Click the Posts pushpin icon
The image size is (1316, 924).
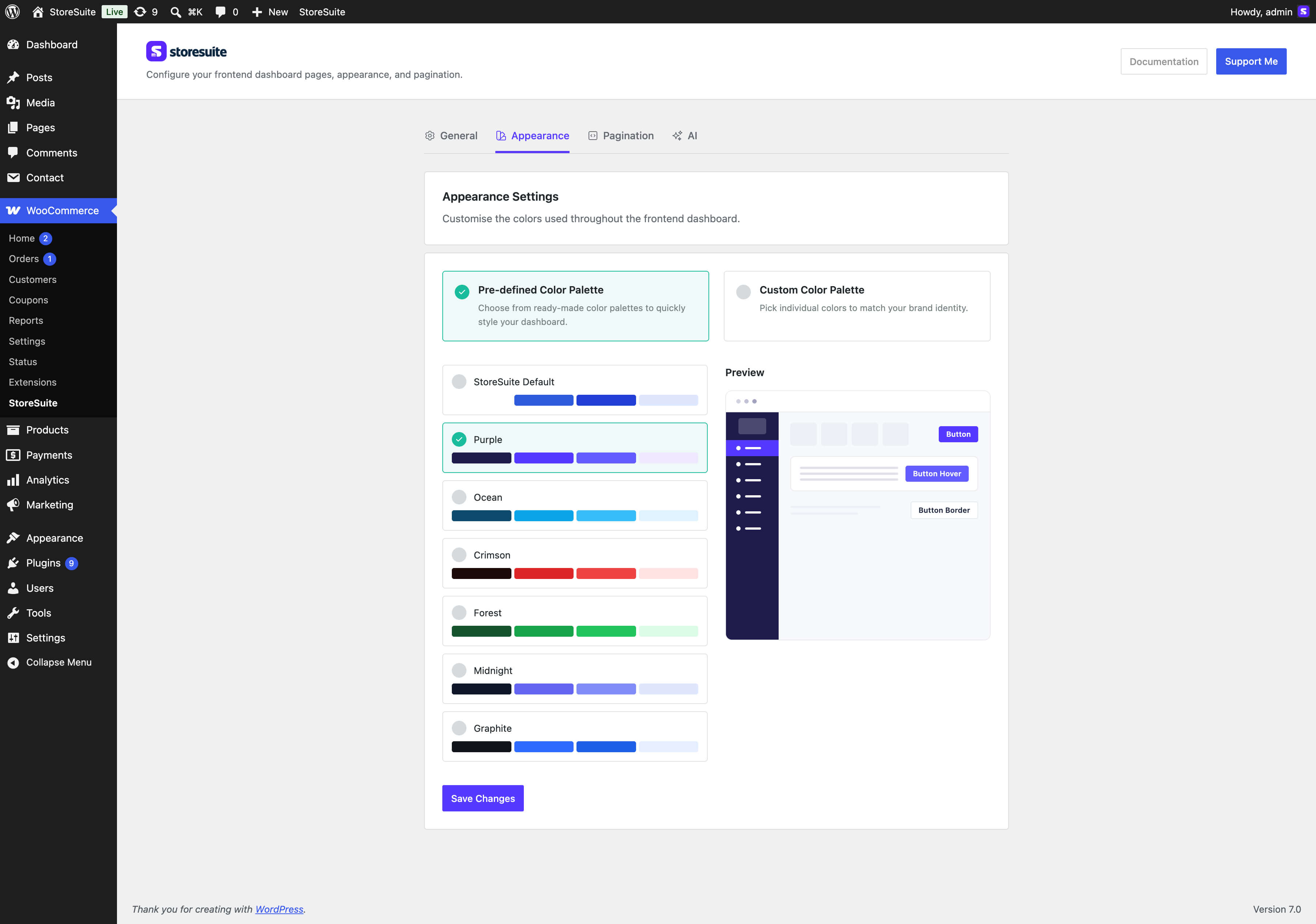[x=13, y=77]
